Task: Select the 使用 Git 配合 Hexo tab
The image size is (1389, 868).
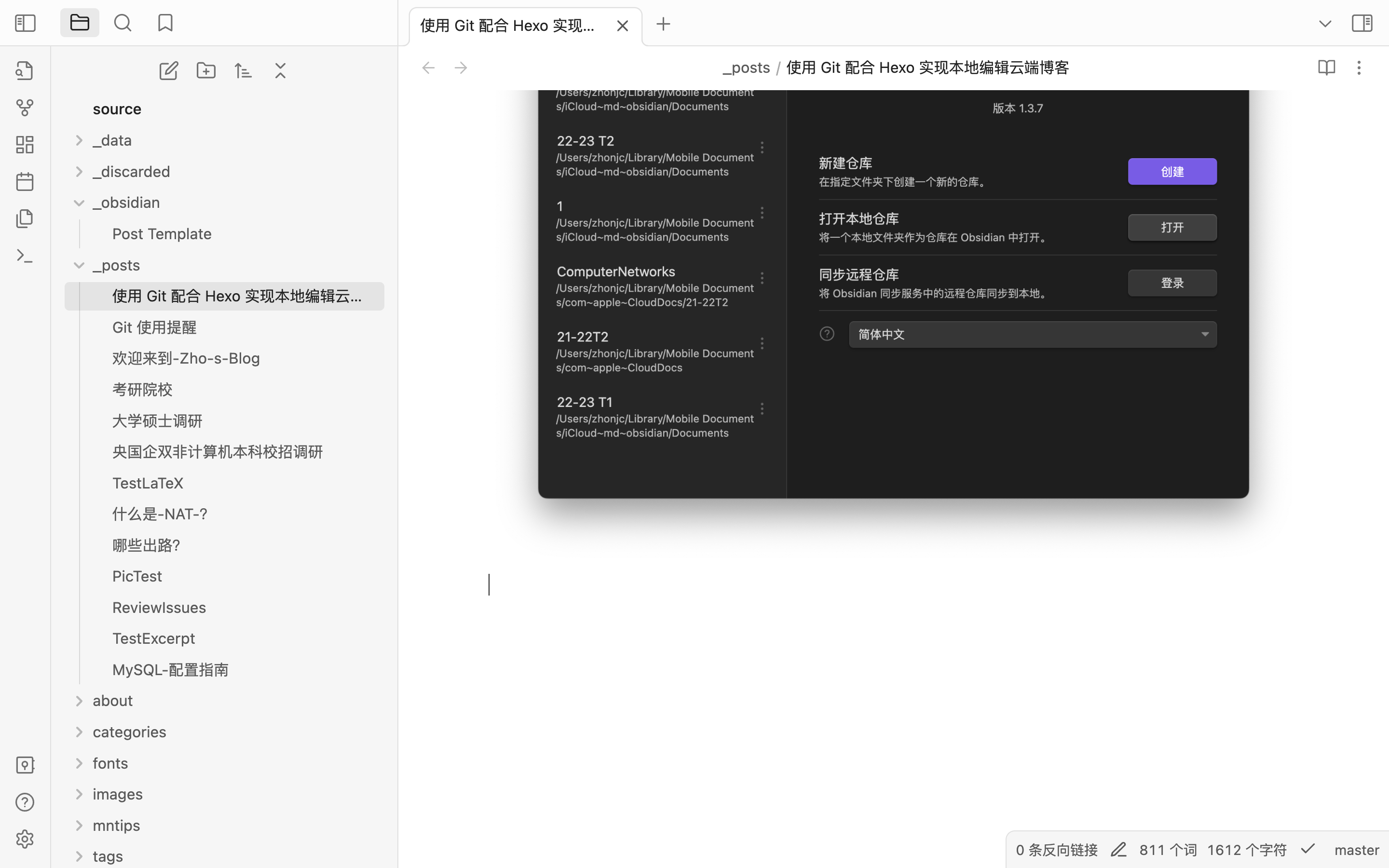Action: pyautogui.click(x=507, y=25)
